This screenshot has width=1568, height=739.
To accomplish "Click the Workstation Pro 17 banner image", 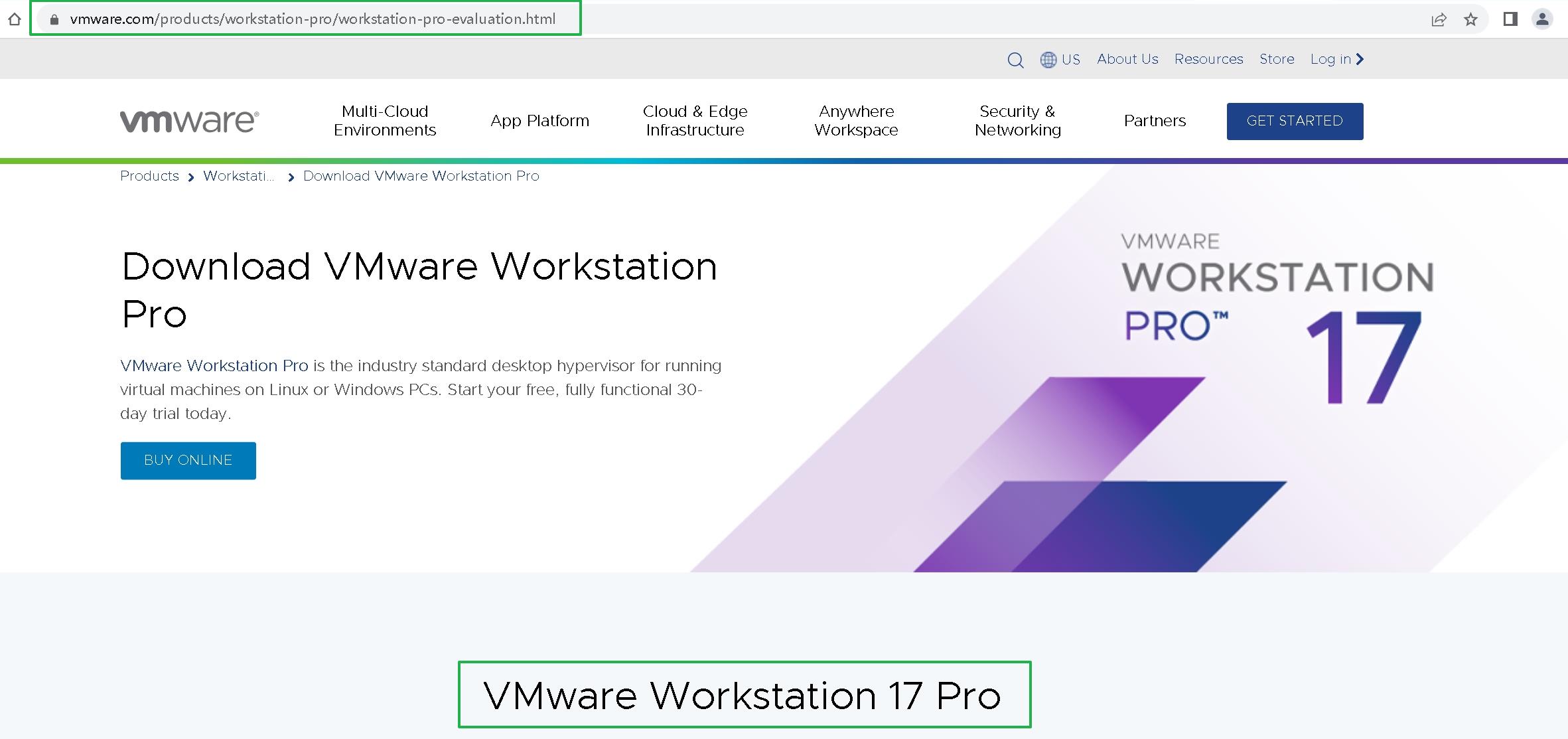I will (1128, 369).
